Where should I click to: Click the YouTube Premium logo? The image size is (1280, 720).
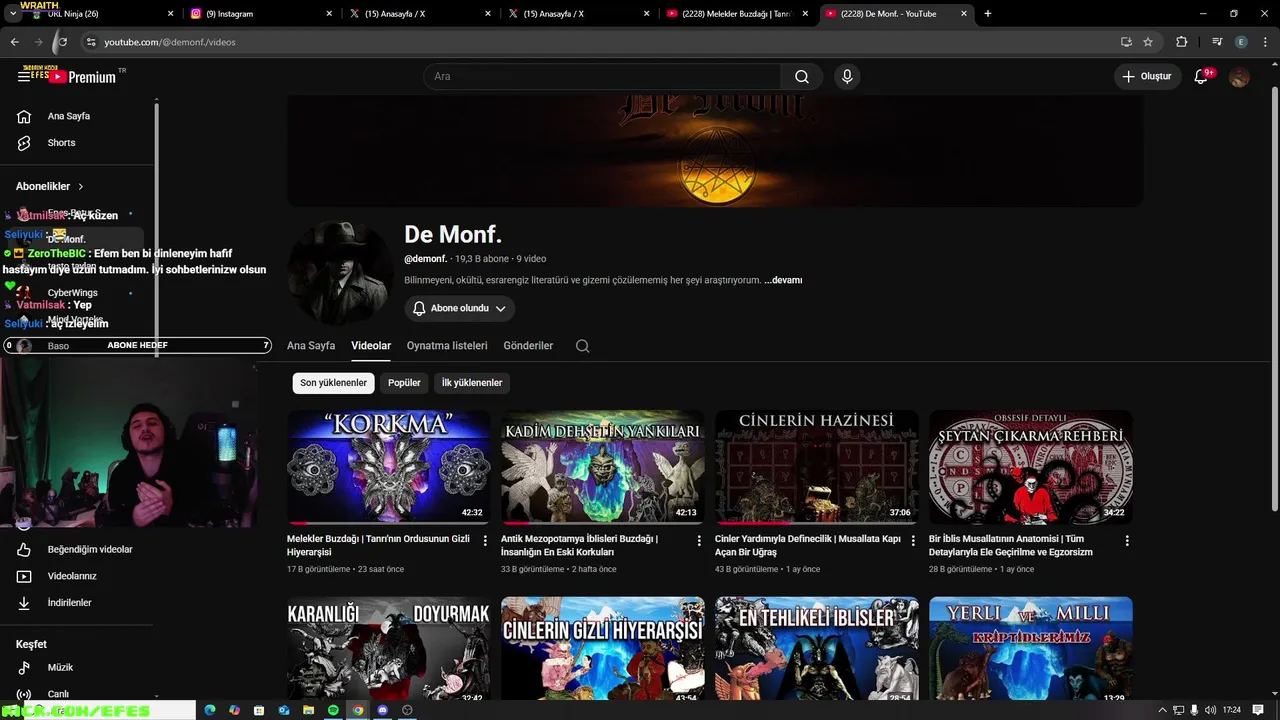point(84,76)
